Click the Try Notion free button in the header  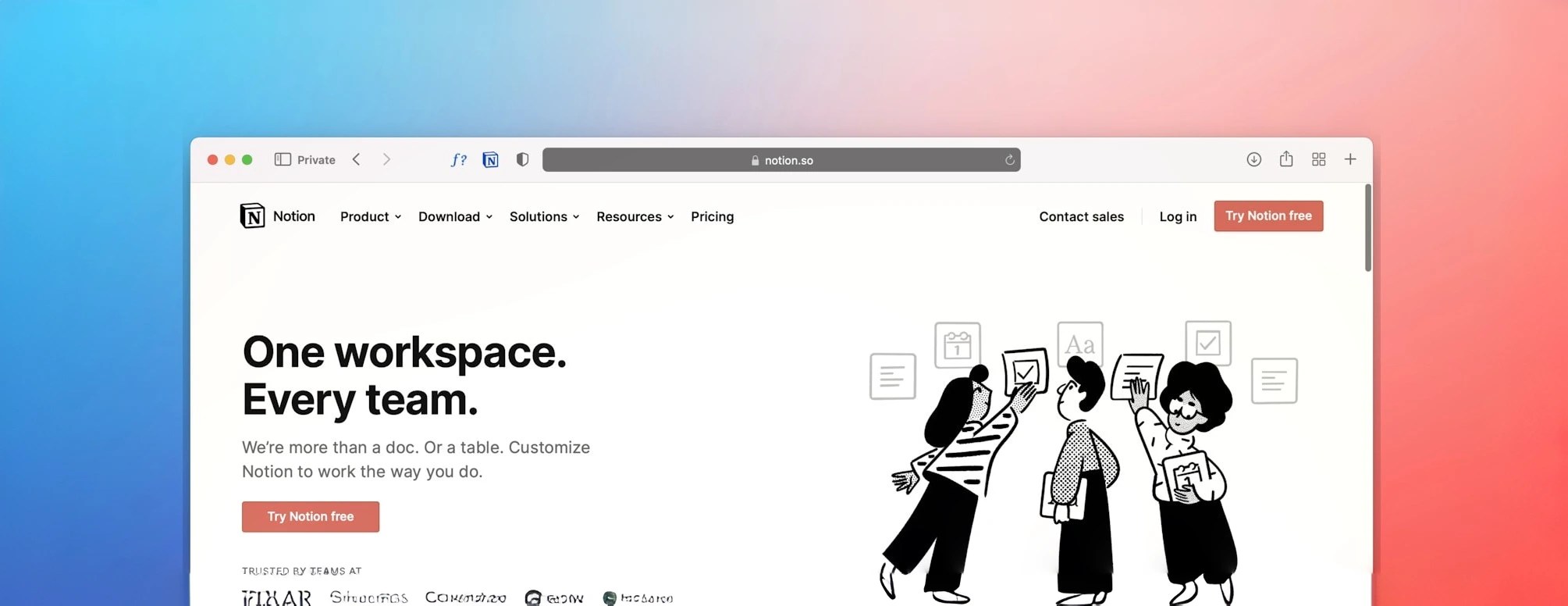coord(1268,216)
